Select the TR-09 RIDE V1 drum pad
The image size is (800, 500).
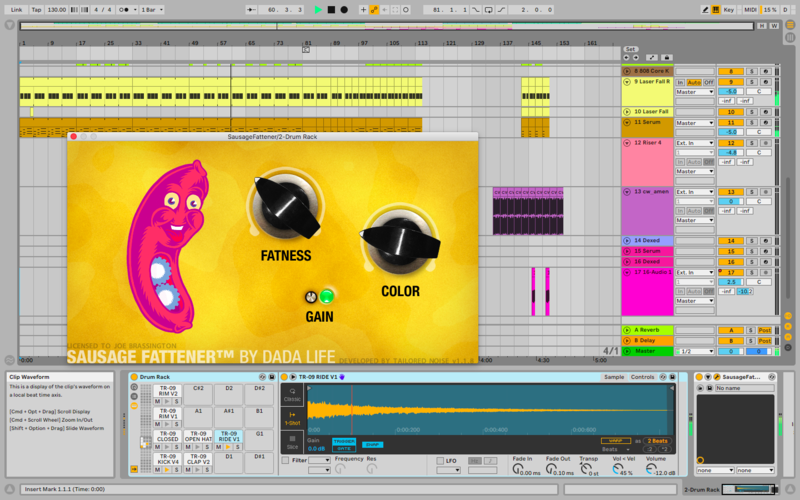227,437
